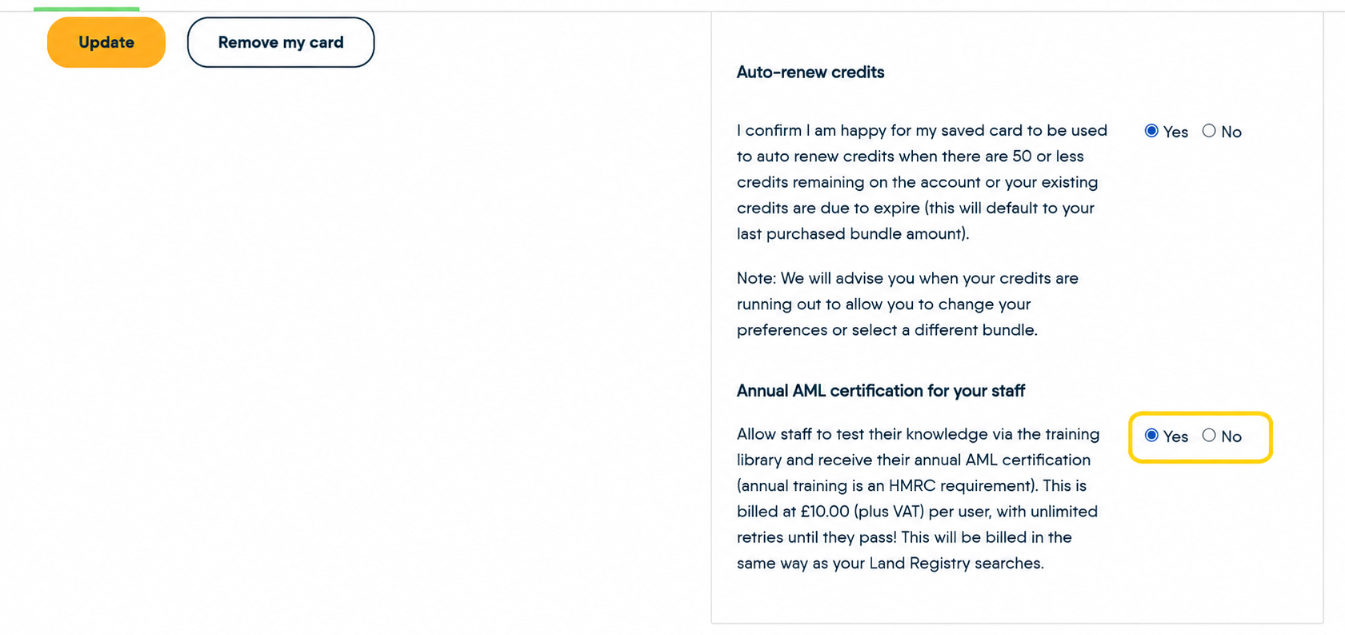Click the Annual AML certification for your staff heading
Screen dimensions: 1345x635
[881, 391]
